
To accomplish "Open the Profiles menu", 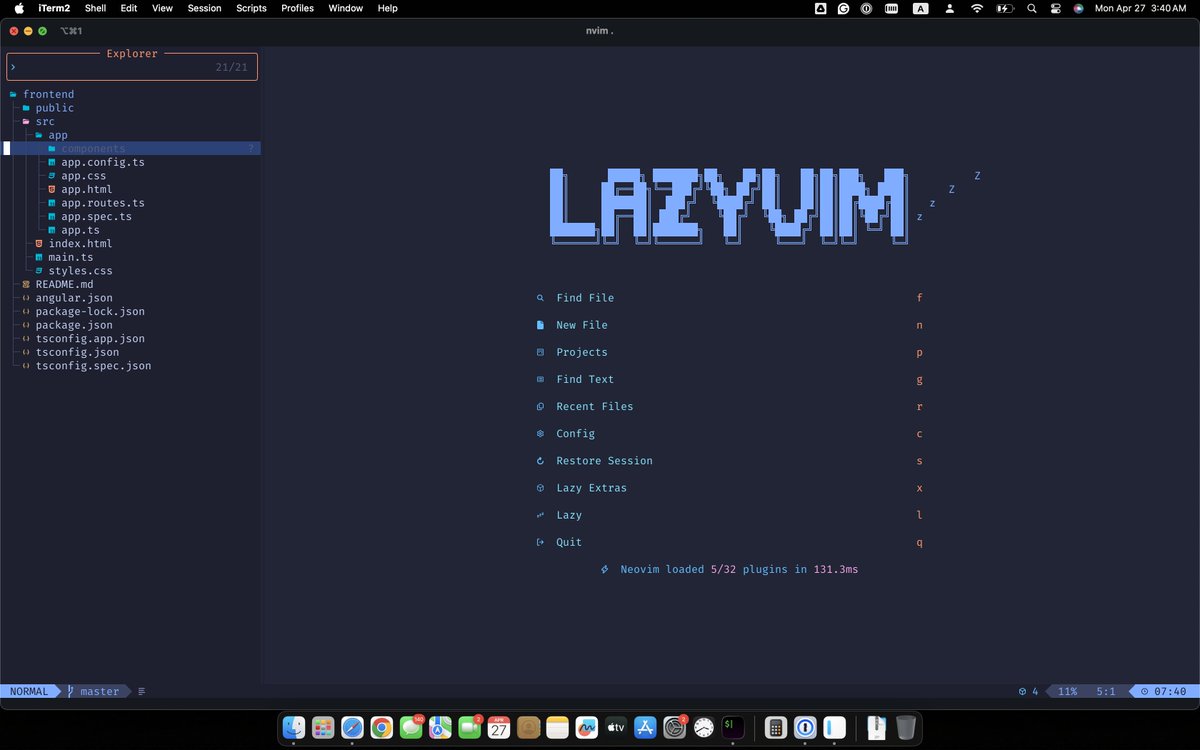I will [x=297, y=8].
